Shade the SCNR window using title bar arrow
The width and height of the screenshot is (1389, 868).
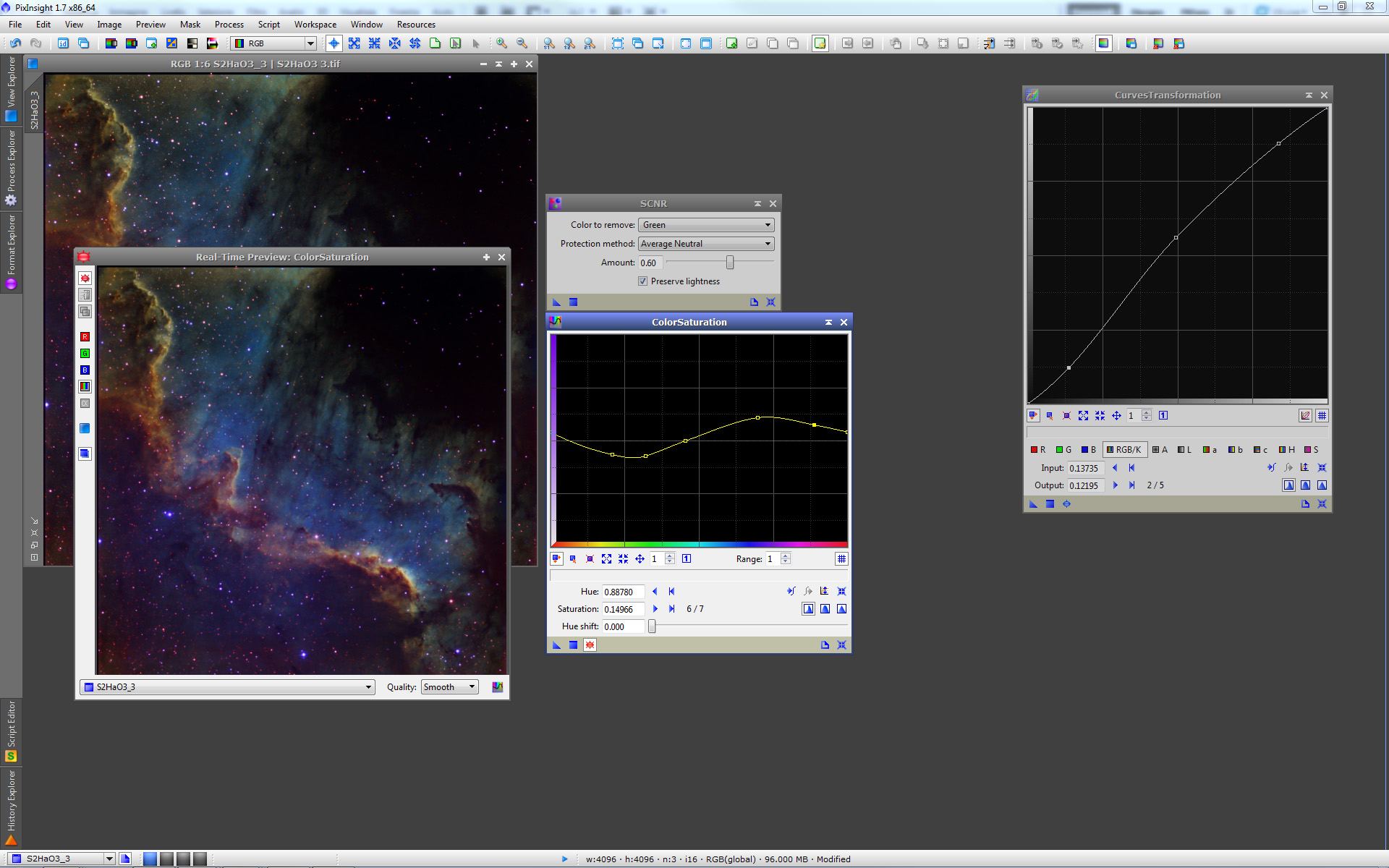[757, 204]
